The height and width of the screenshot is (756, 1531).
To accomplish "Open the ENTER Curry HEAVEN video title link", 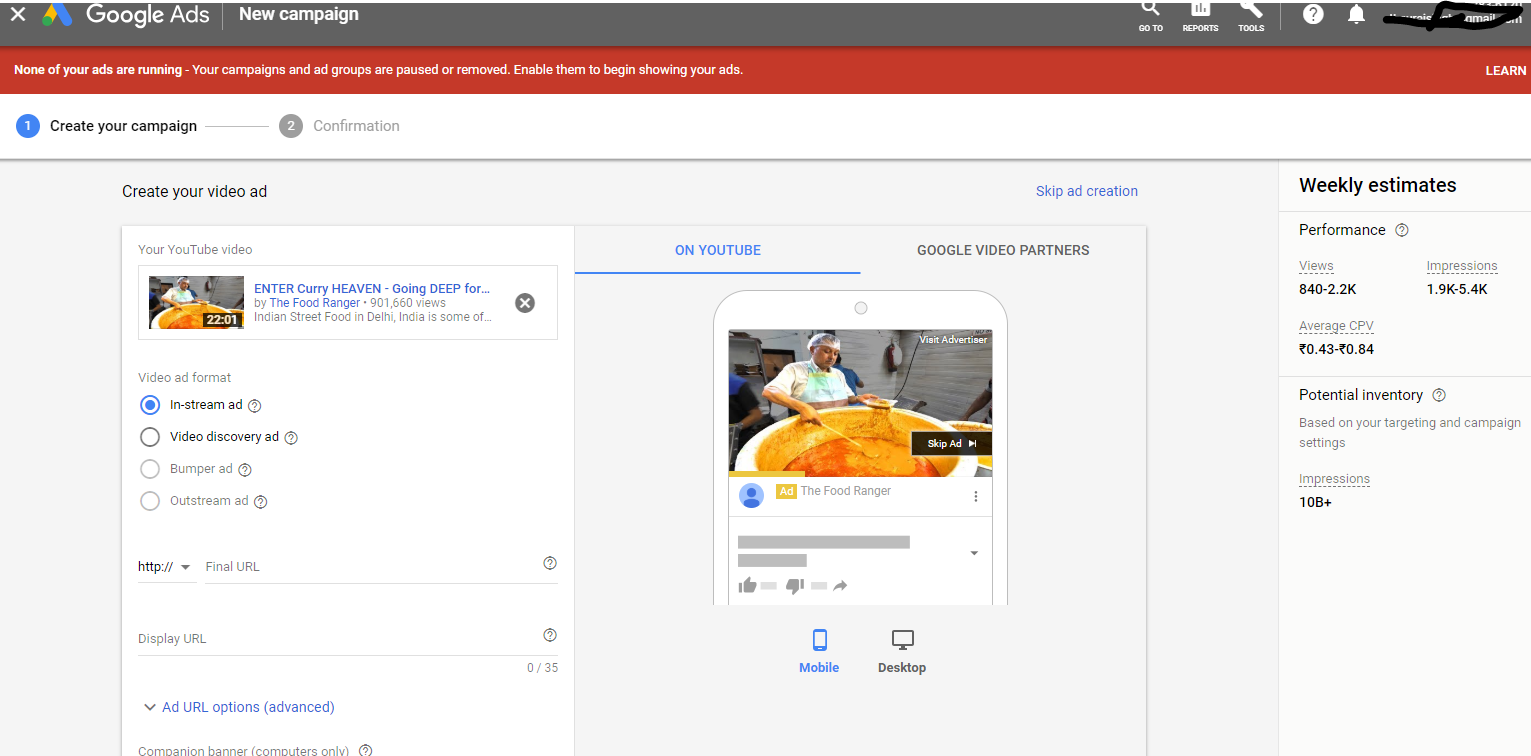I will coord(372,288).
